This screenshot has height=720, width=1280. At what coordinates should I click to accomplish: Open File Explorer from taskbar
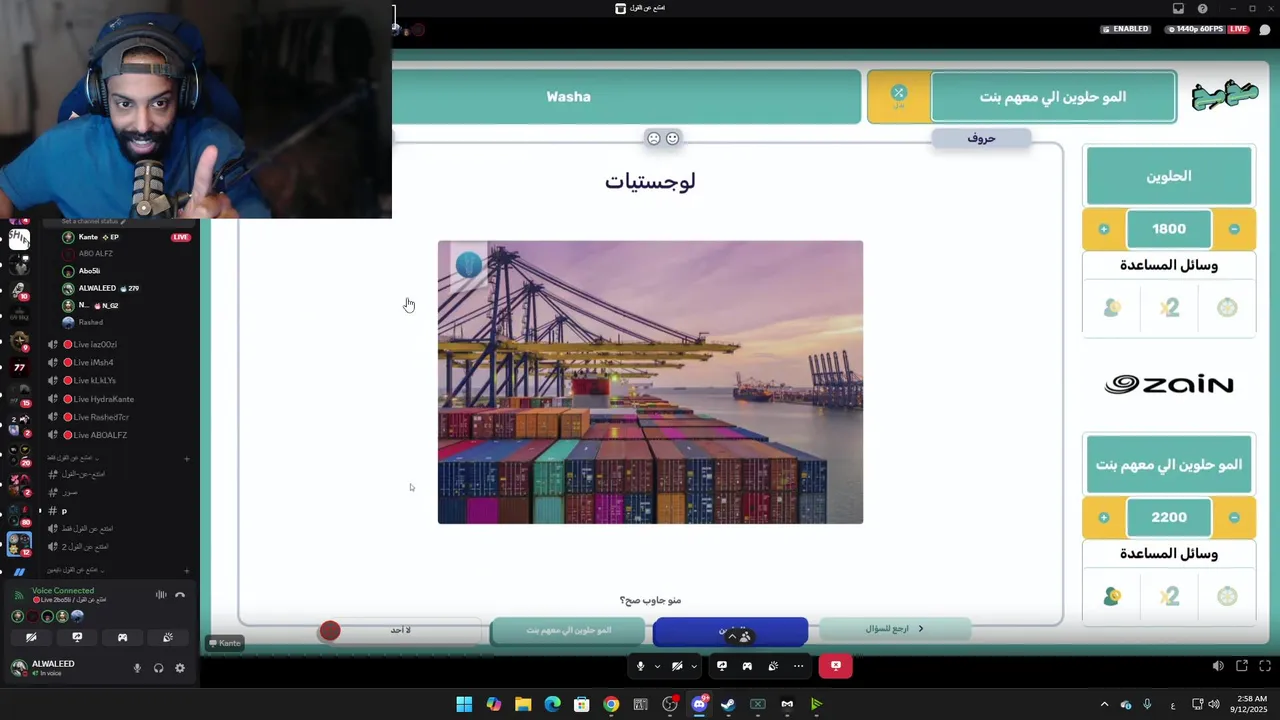(523, 704)
